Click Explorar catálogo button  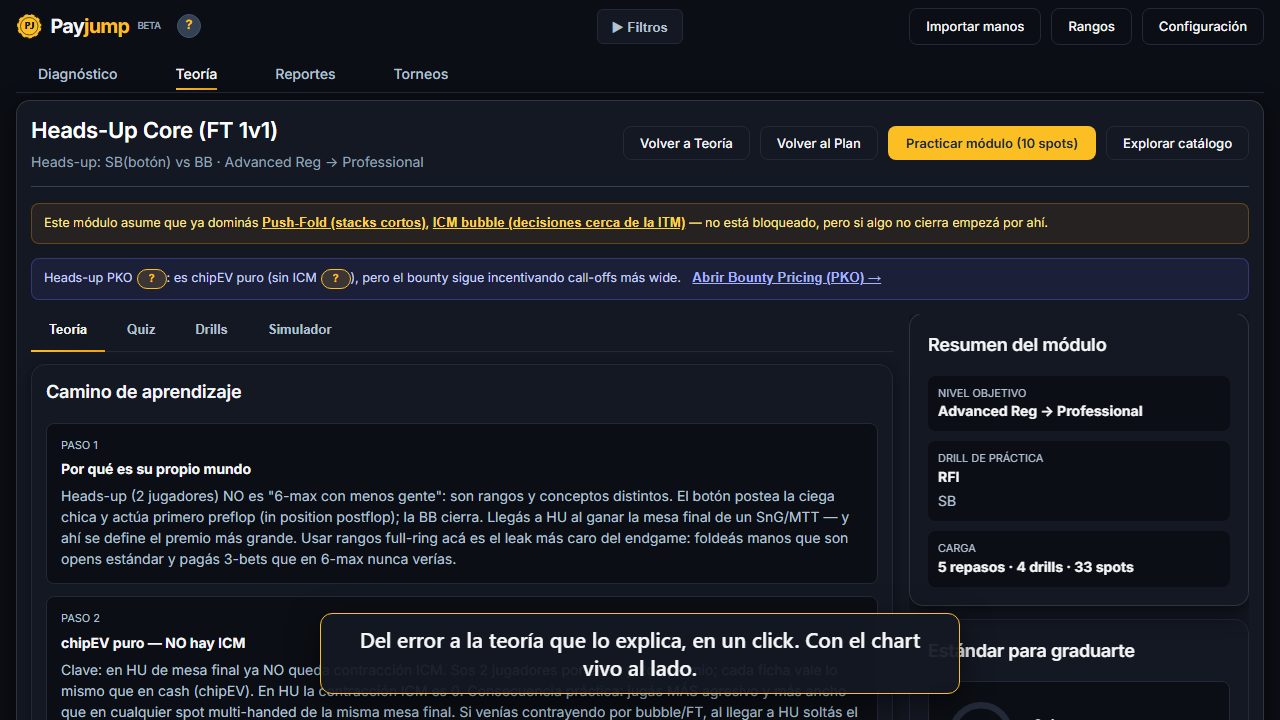point(1177,143)
